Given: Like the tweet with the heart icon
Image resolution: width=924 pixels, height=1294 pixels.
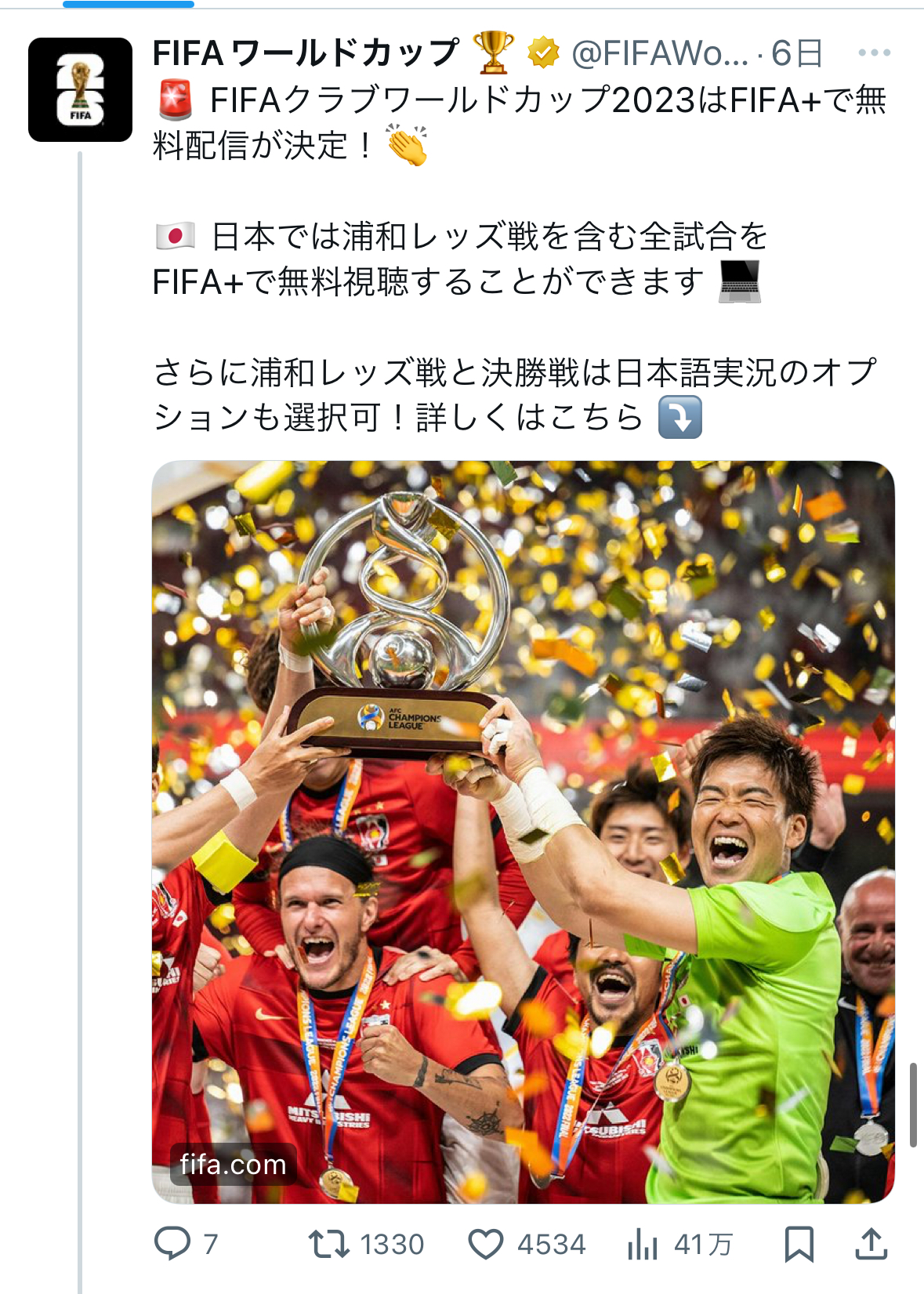Looking at the screenshot, I should point(486,1244).
